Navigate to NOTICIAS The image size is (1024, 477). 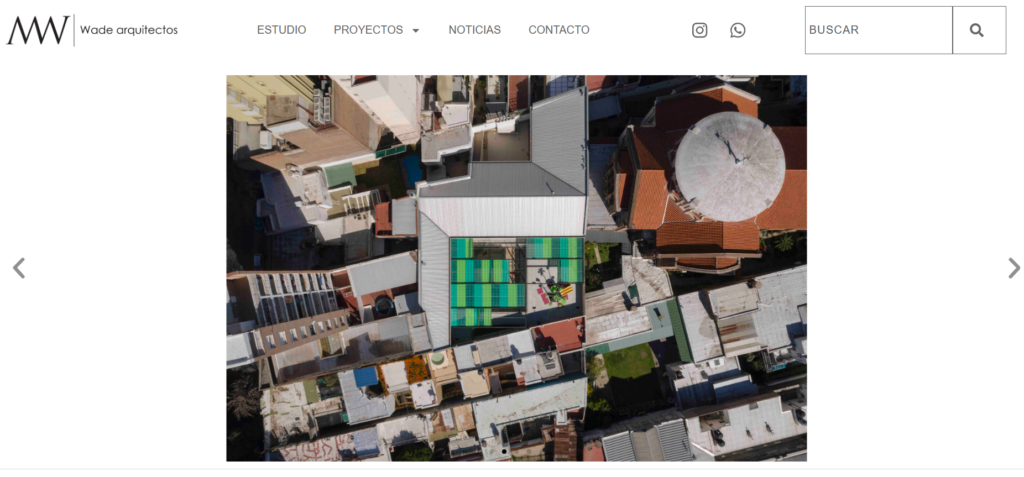click(x=474, y=30)
